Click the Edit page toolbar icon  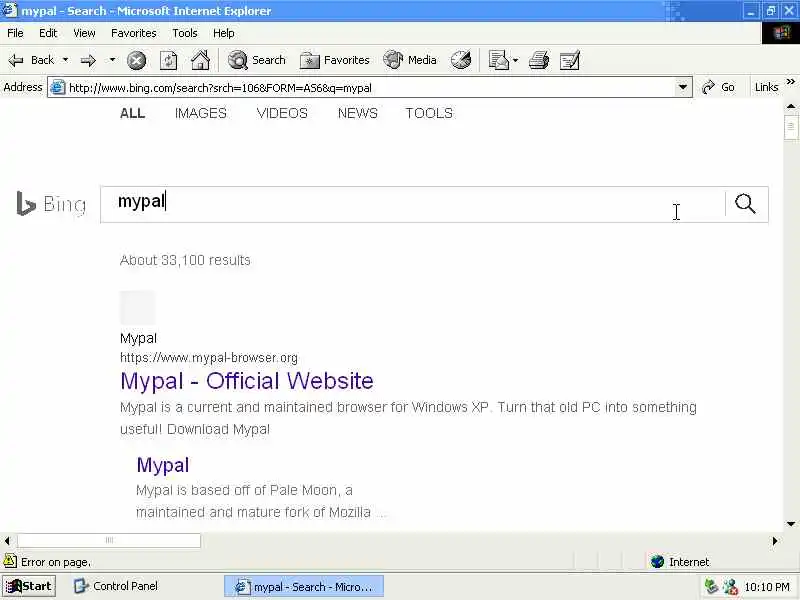point(569,60)
